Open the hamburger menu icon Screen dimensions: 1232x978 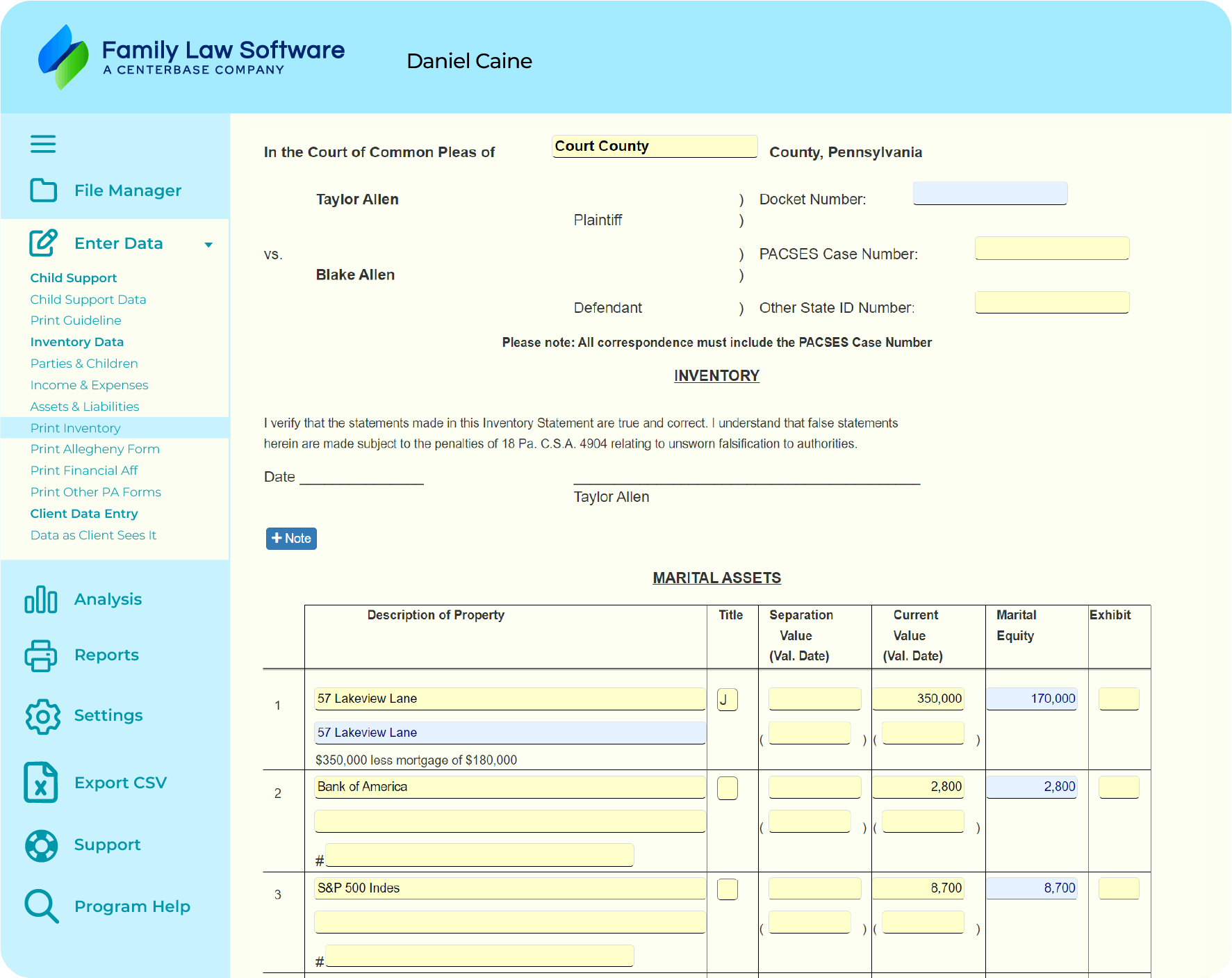43,144
